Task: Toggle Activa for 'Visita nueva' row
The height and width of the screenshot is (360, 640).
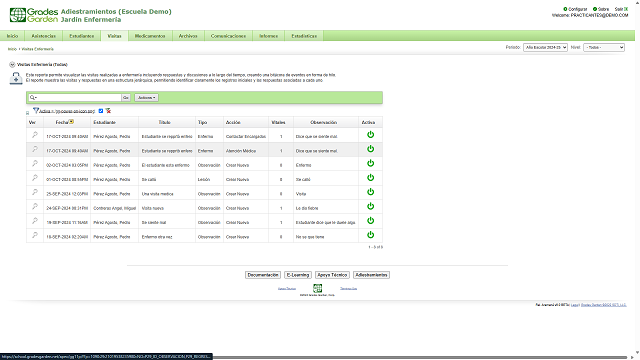Action: [x=370, y=206]
